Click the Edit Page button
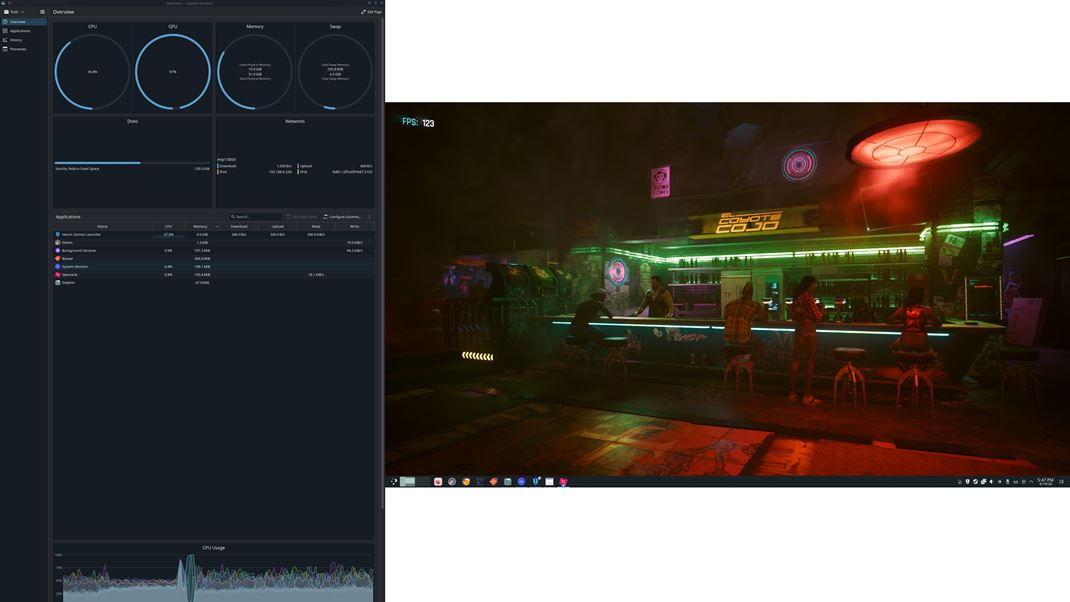Screen dimensions: 1070x602 pyautogui.click(x=371, y=12)
